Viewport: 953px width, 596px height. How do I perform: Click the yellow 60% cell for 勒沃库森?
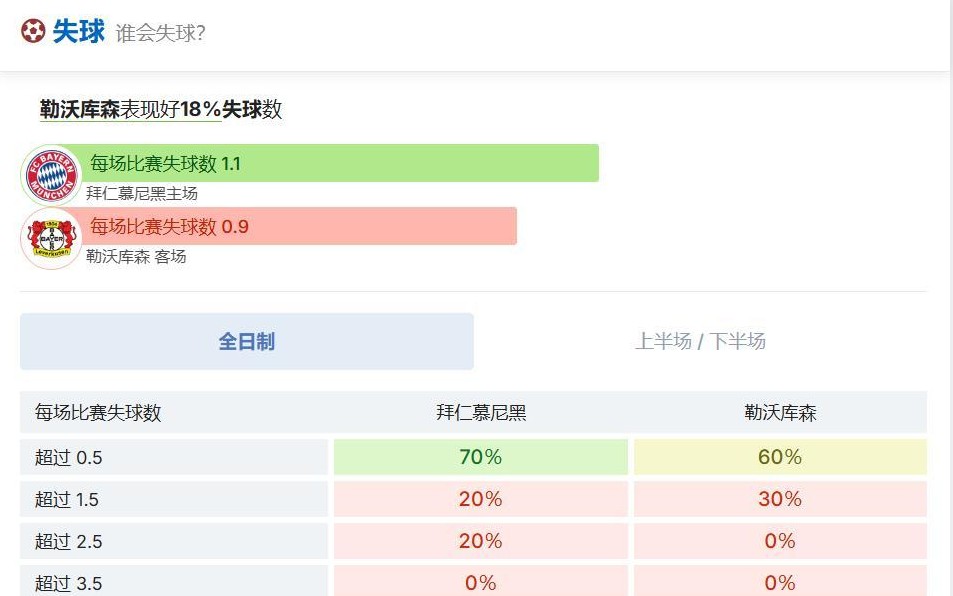pos(780,457)
